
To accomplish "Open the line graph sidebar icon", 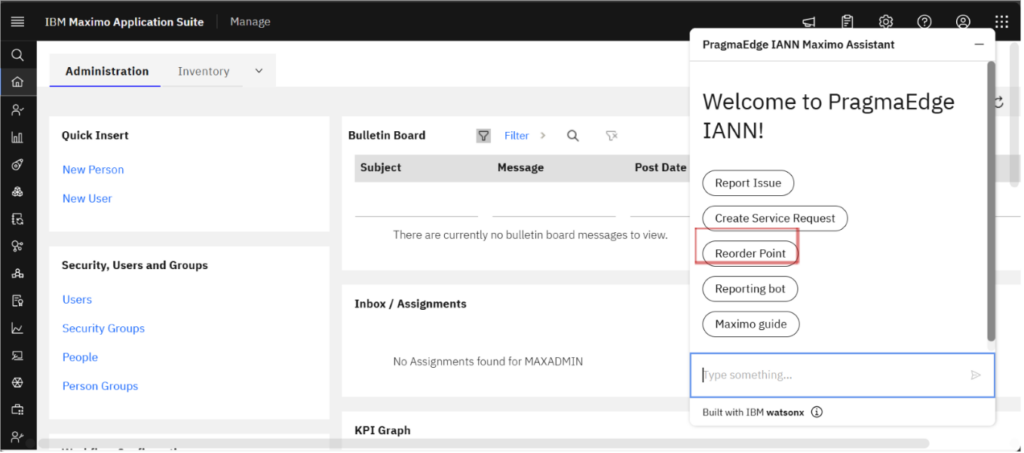I will point(18,328).
